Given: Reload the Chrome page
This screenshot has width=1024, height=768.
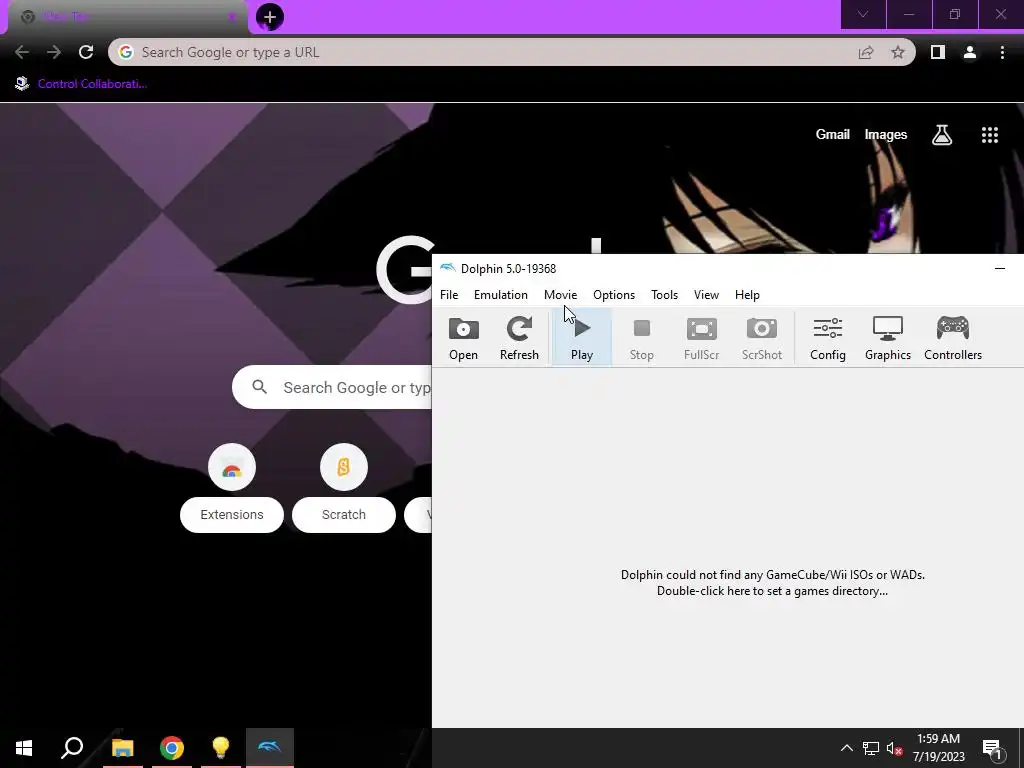Looking at the screenshot, I should (86, 52).
